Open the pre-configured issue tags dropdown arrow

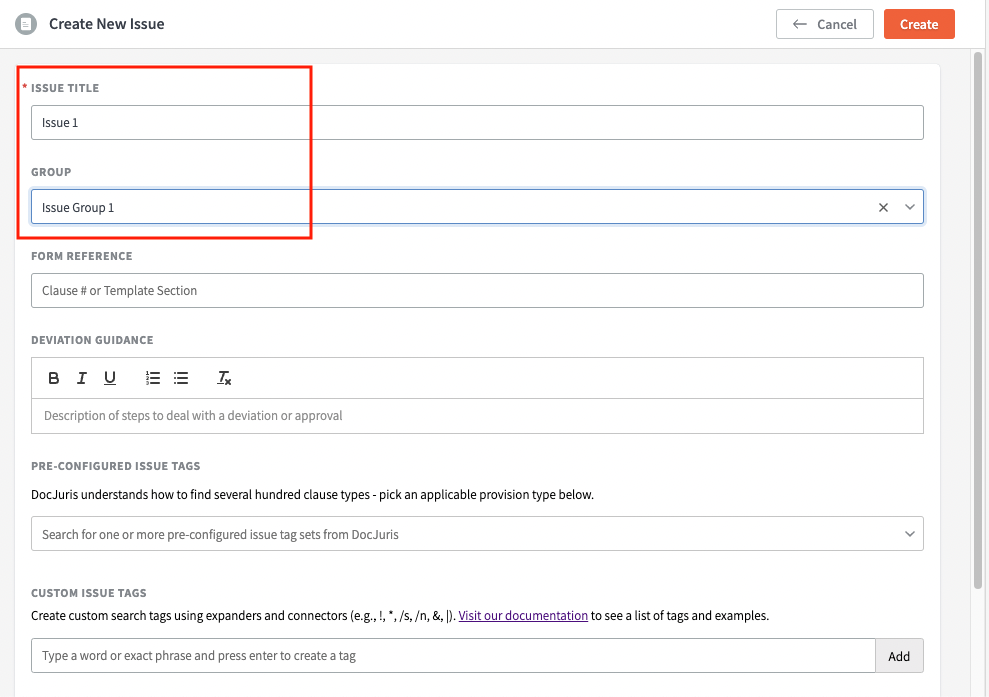pos(910,534)
